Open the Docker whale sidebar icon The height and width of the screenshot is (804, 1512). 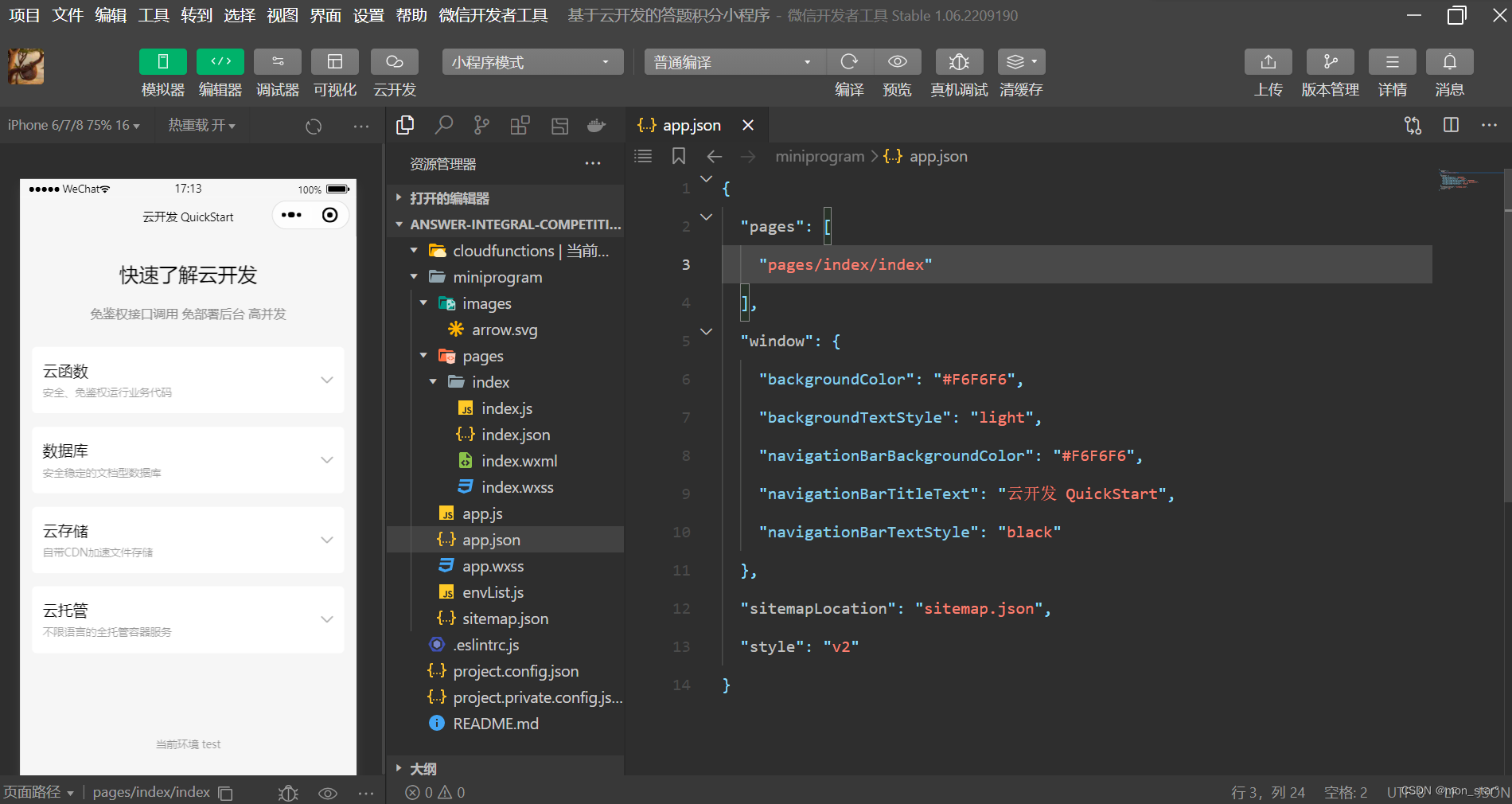click(596, 125)
